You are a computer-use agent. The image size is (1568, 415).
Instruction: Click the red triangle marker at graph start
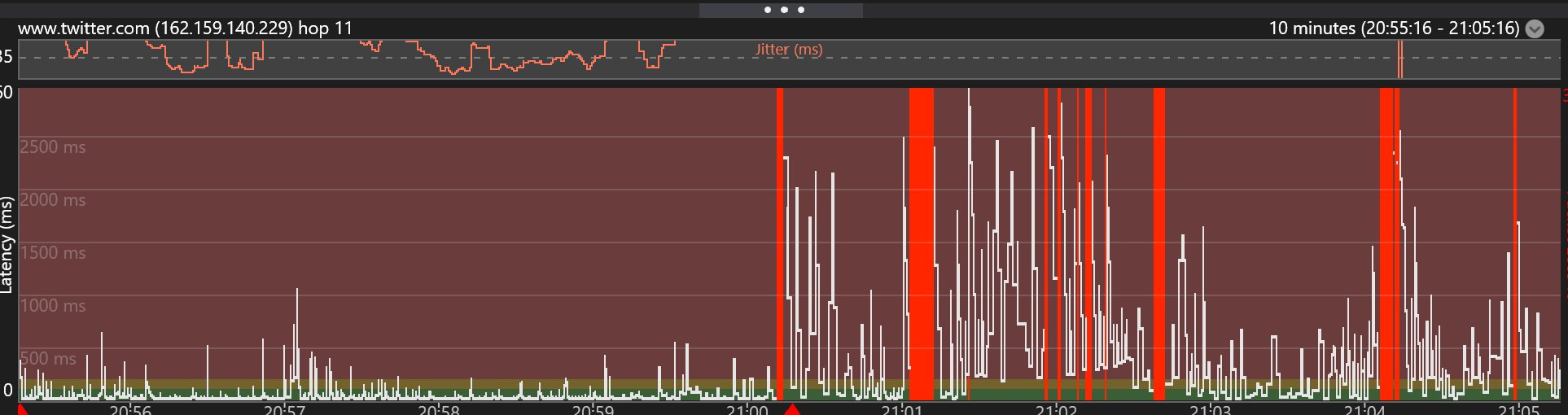[22, 409]
